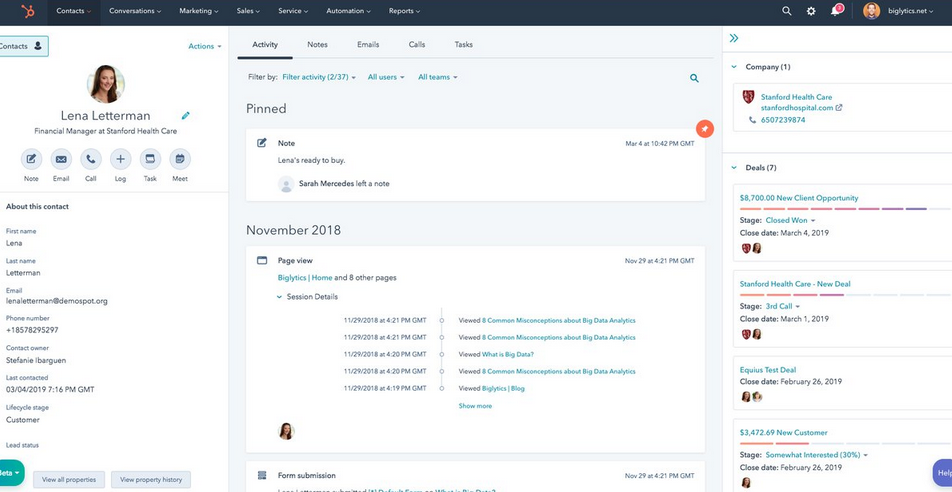Viewport: 952px width, 492px height.
Task: Open the settings gear icon
Action: coord(811,11)
